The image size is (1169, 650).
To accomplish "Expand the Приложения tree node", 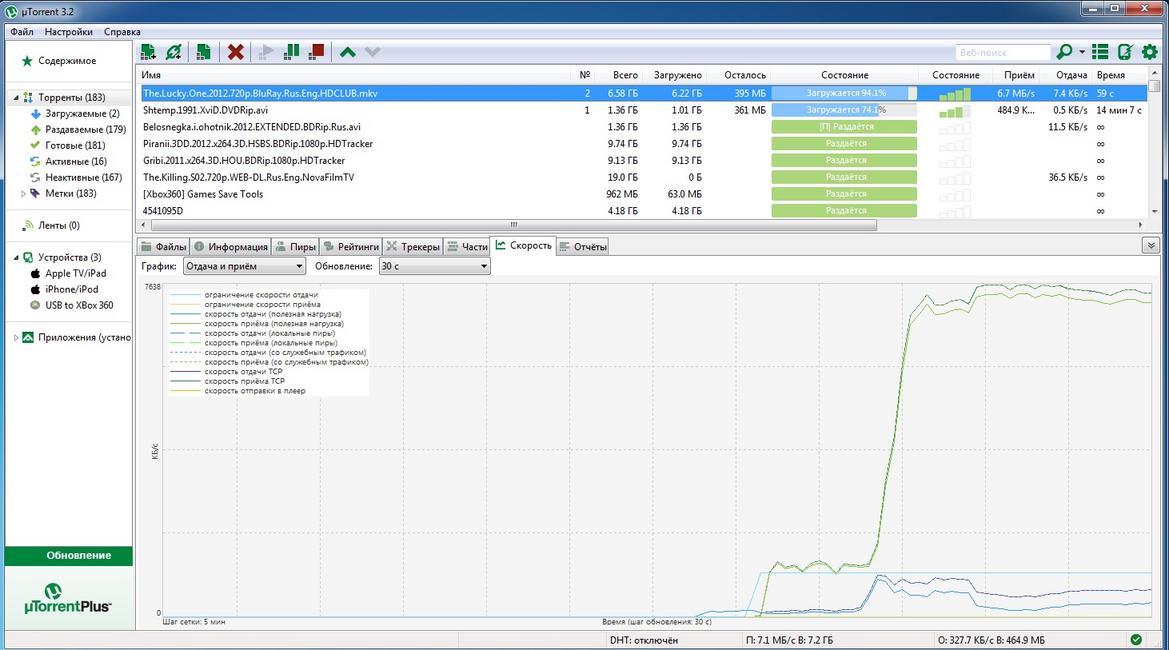I will (16, 338).
